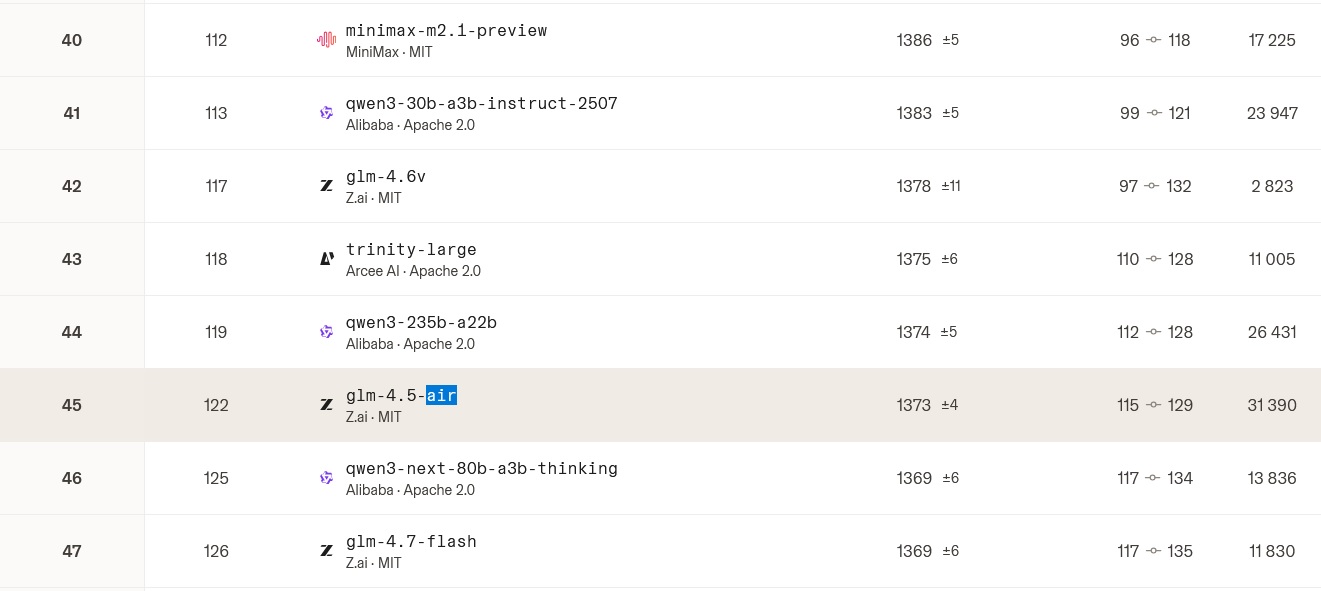This screenshot has height=591, width=1321.
Task: Click the qwen3-235b-a22b model name
Action: coord(421,323)
